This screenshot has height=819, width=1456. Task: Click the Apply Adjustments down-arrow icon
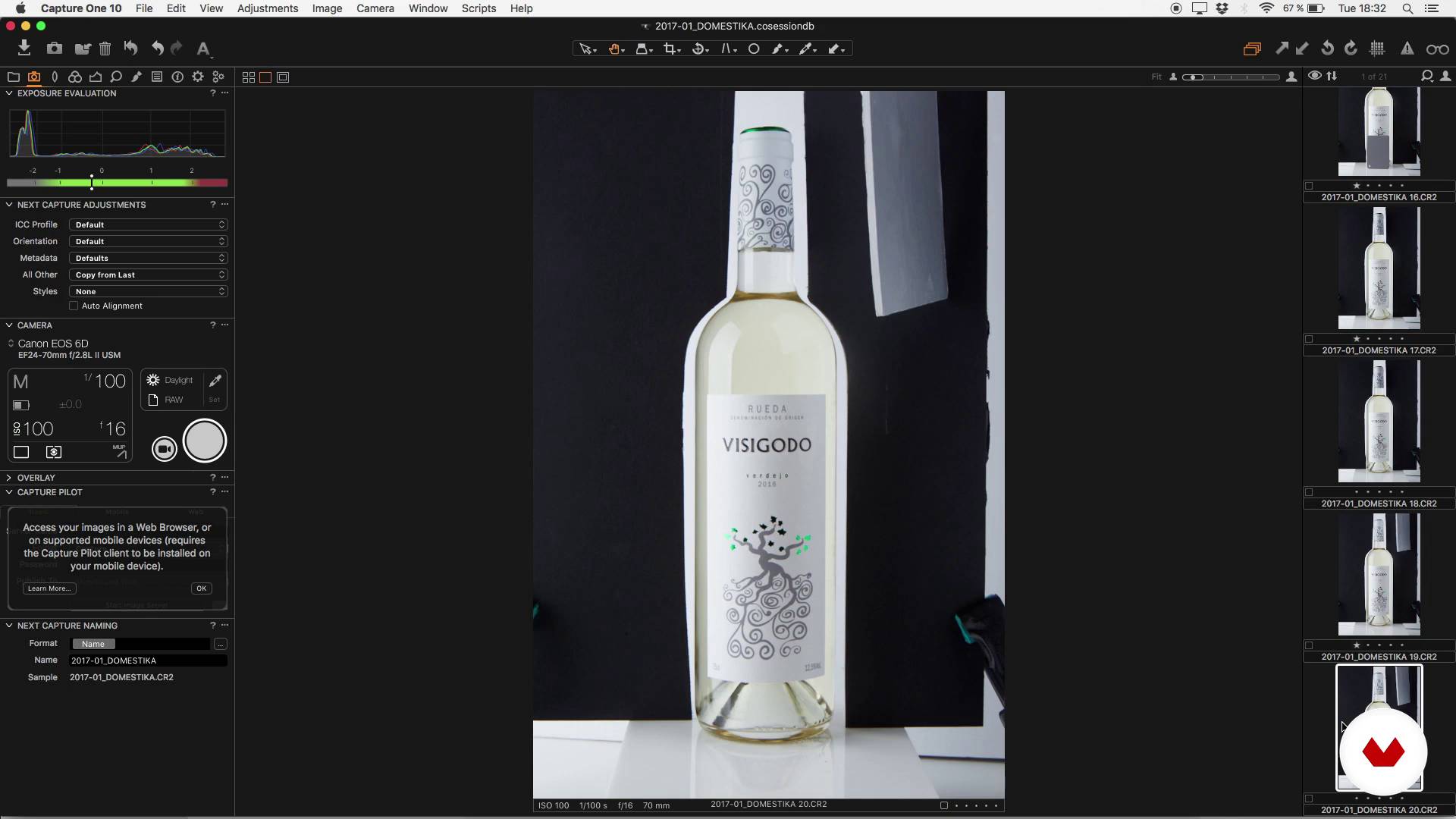(1302, 49)
